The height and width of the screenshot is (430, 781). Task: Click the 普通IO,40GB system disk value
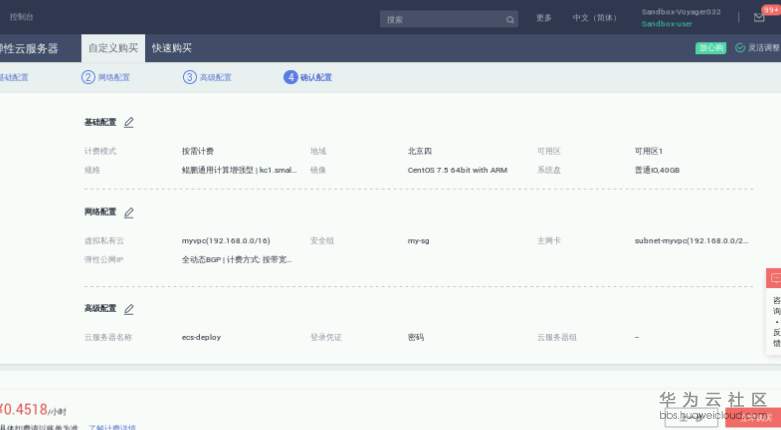657,170
